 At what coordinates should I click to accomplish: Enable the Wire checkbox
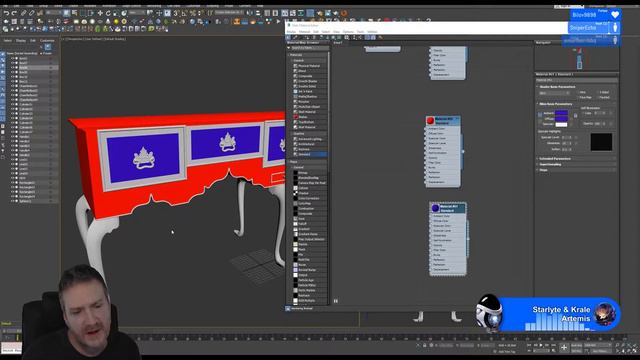(x=578, y=92)
